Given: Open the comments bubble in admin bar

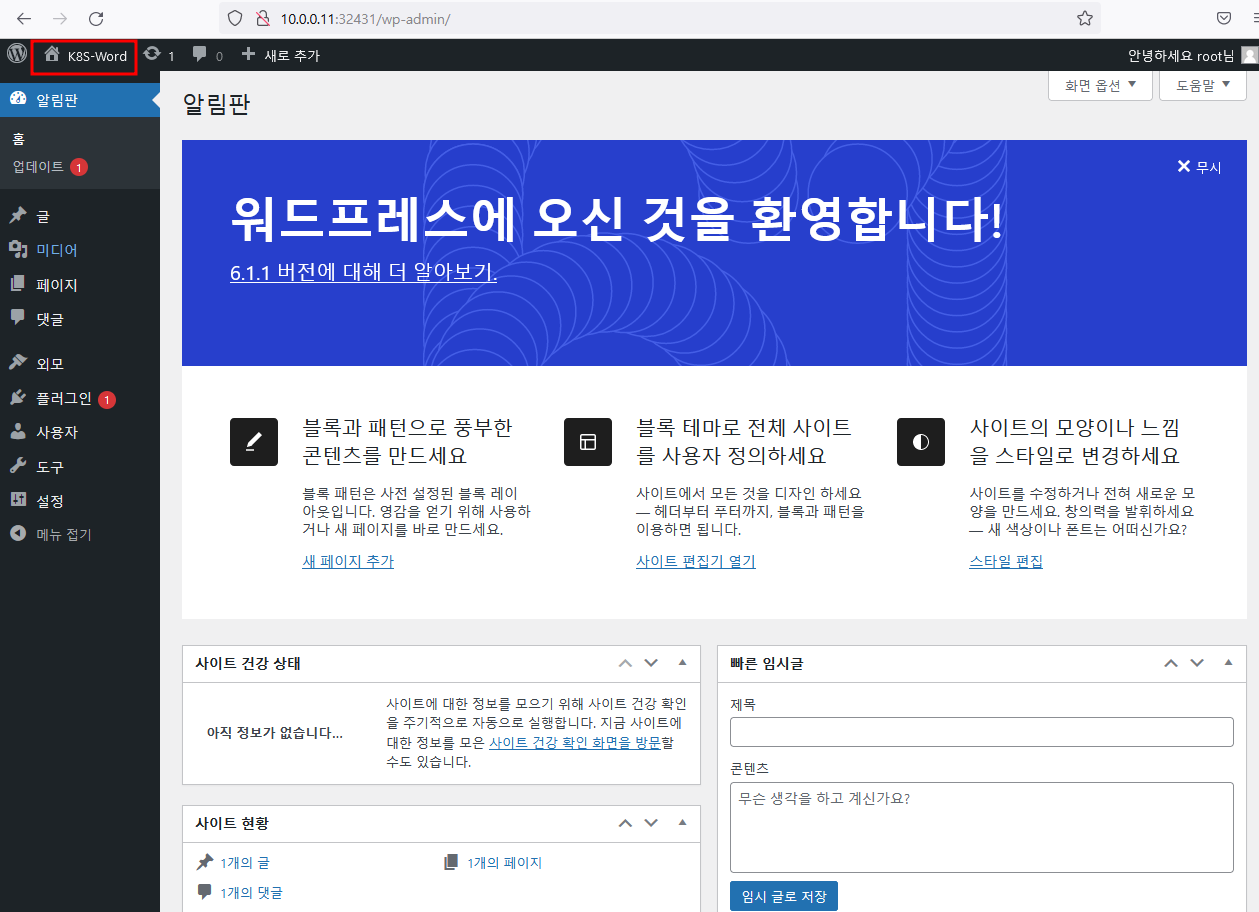Looking at the screenshot, I should tap(200, 55).
